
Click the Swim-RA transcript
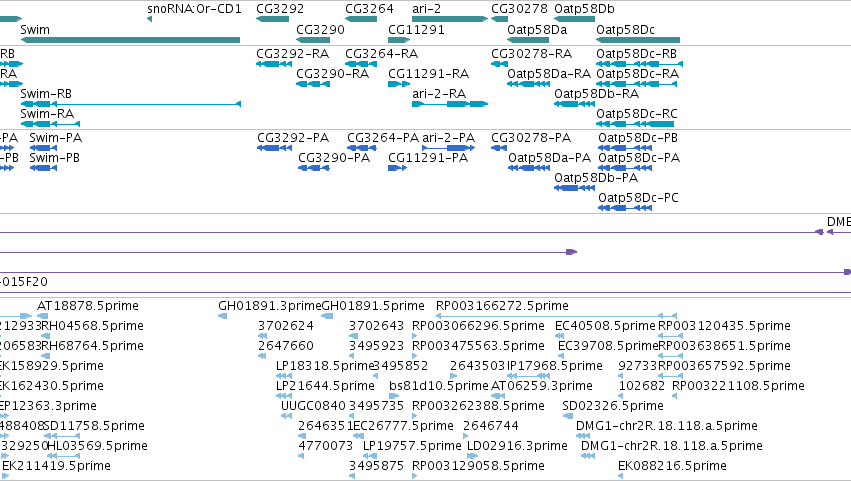[x=50, y=124]
